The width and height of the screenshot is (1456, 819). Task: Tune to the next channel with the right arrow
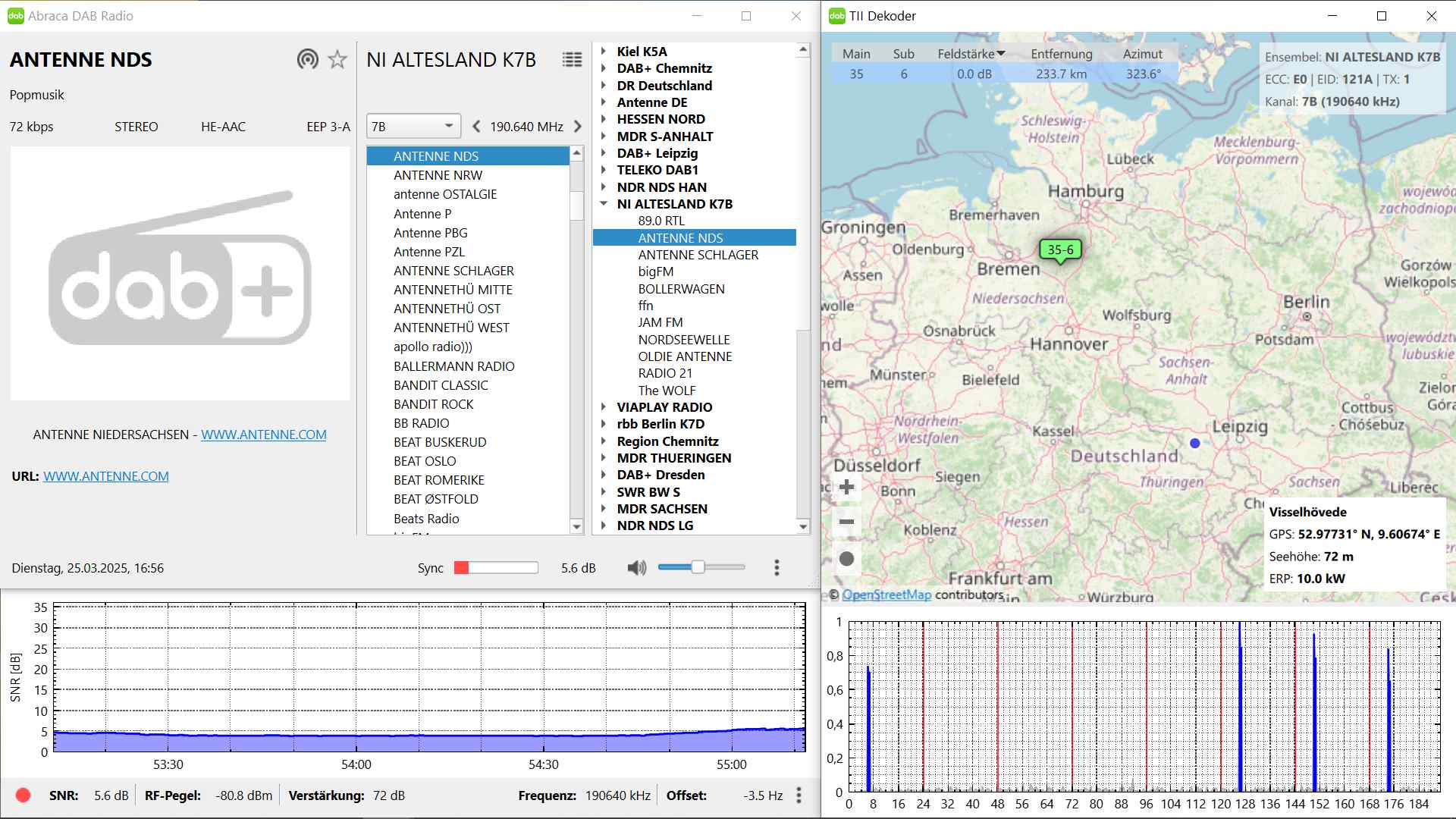(x=578, y=127)
